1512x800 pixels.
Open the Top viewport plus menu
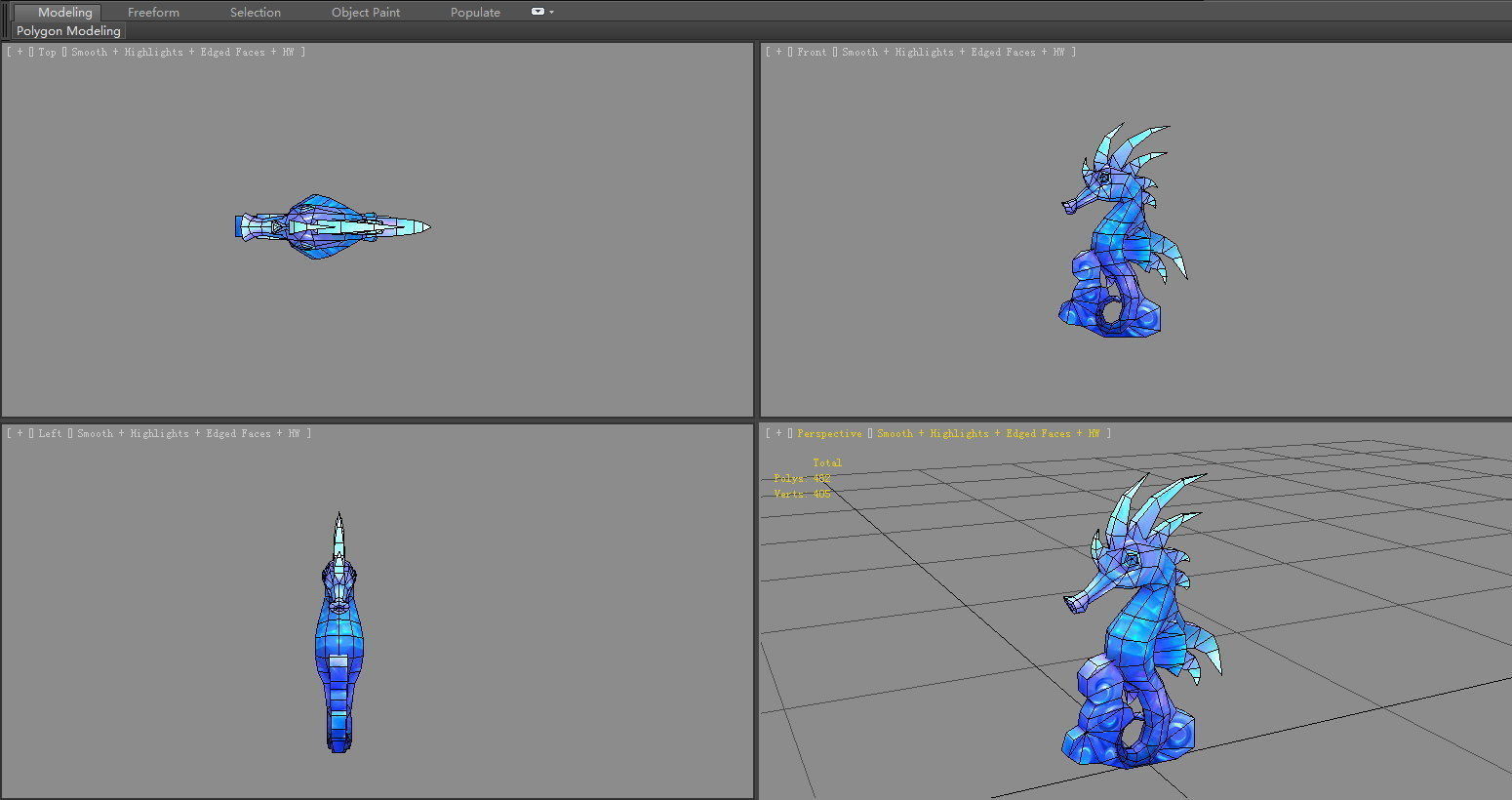[x=20, y=53]
